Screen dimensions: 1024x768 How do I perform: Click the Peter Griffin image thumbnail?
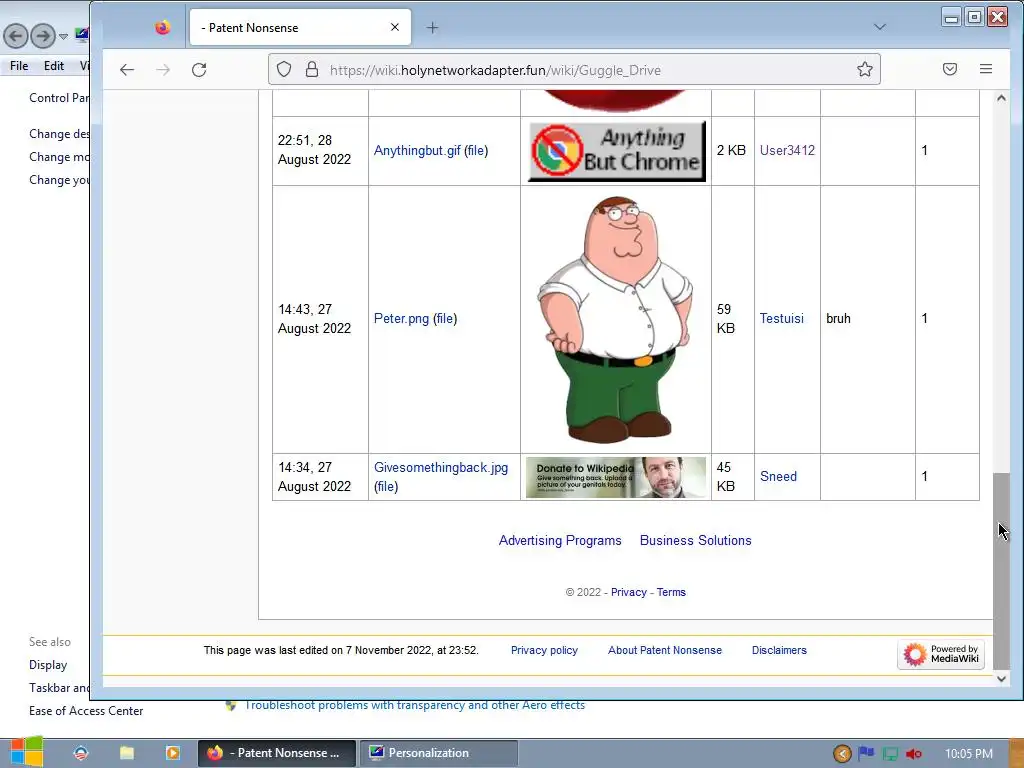614,319
